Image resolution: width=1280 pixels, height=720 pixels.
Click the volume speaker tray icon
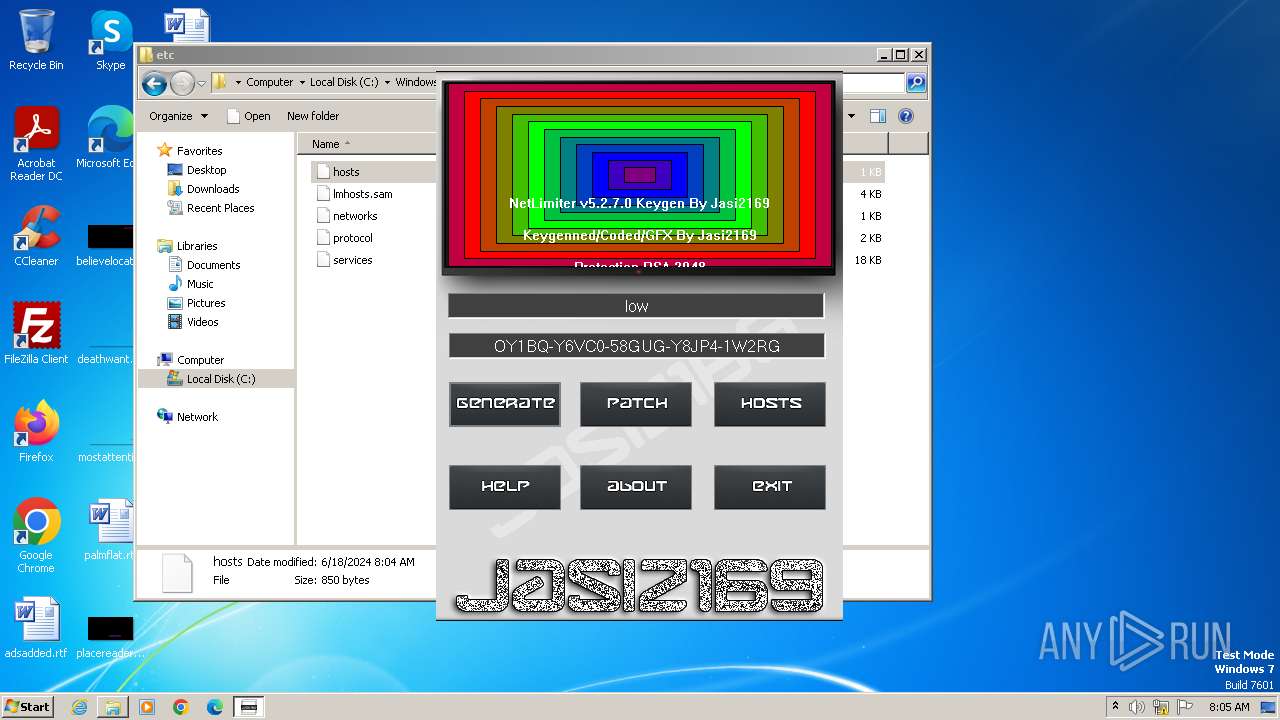[1137, 707]
